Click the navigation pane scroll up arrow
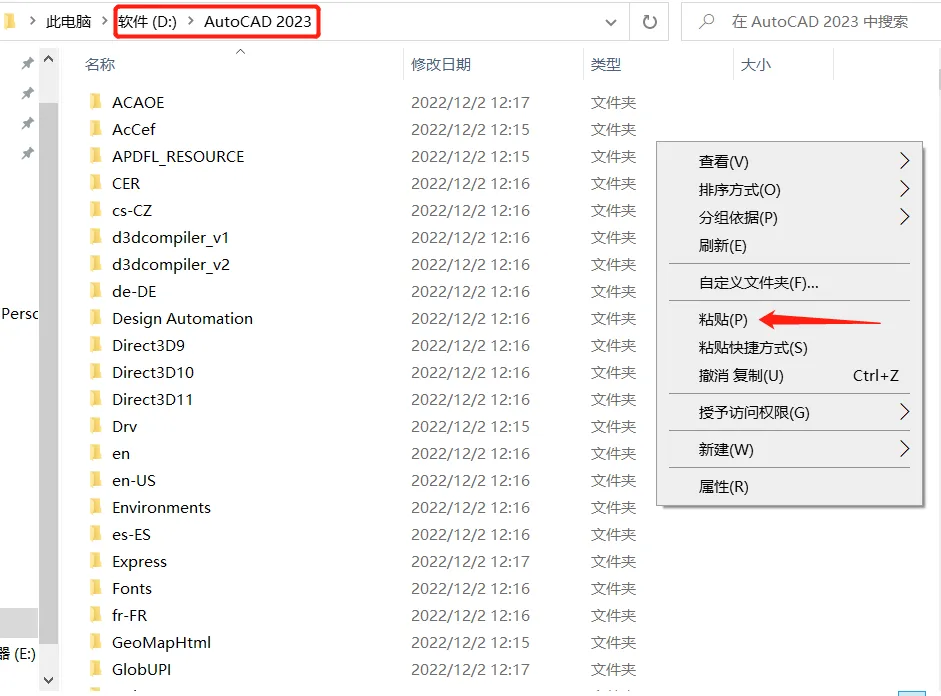 pyautogui.click(x=49, y=59)
